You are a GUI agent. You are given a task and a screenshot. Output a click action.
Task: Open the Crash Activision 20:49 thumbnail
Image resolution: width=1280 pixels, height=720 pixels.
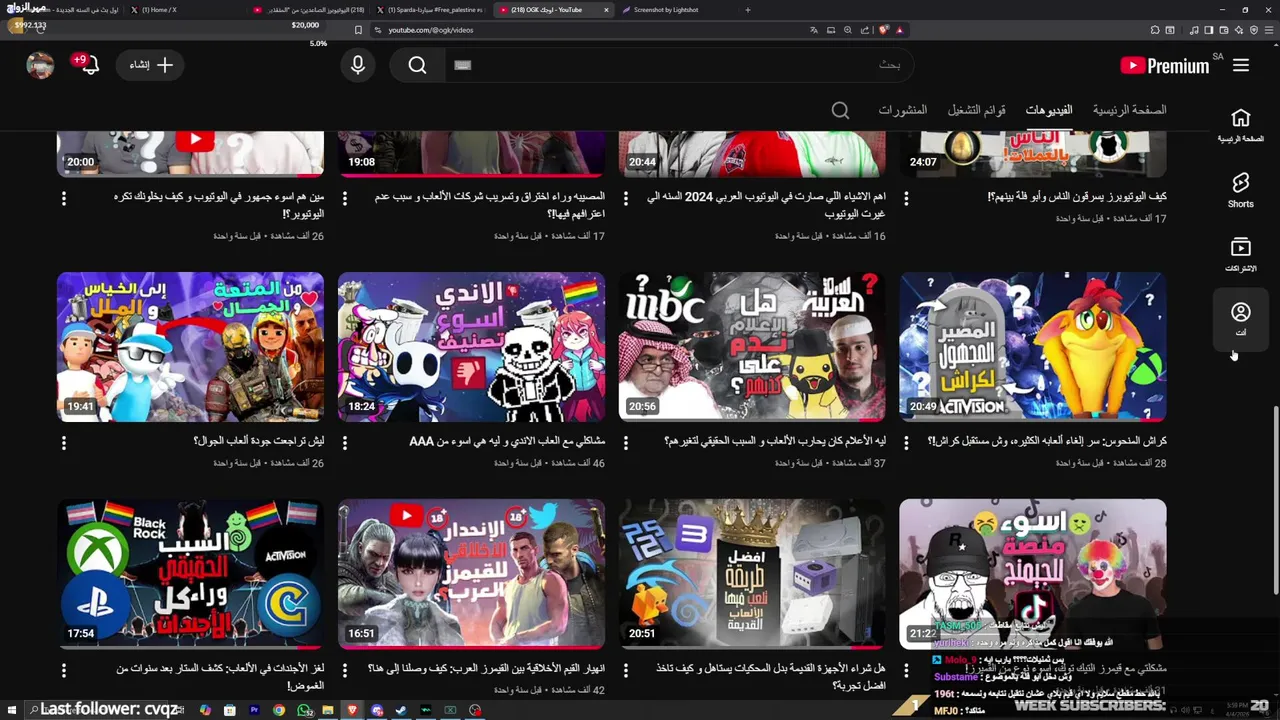coord(1032,347)
